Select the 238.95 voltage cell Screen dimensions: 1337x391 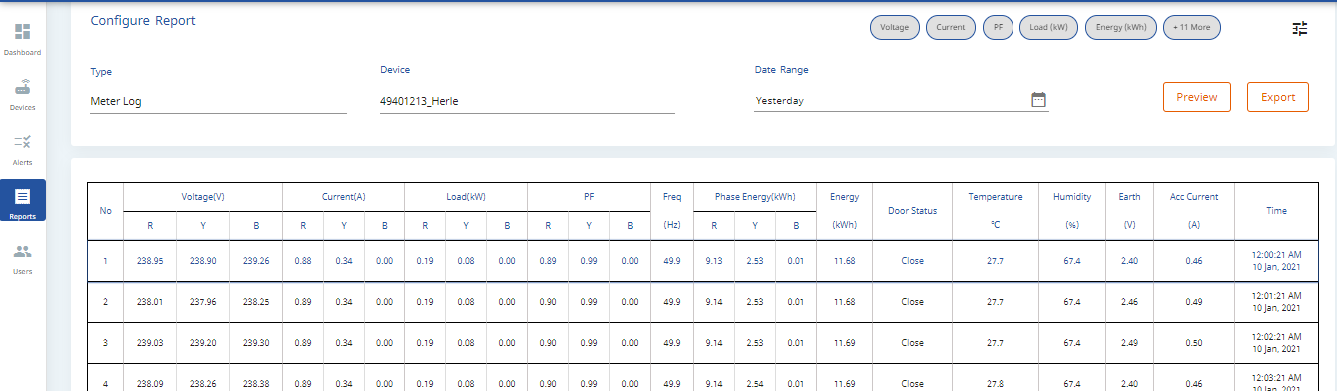pos(150,260)
